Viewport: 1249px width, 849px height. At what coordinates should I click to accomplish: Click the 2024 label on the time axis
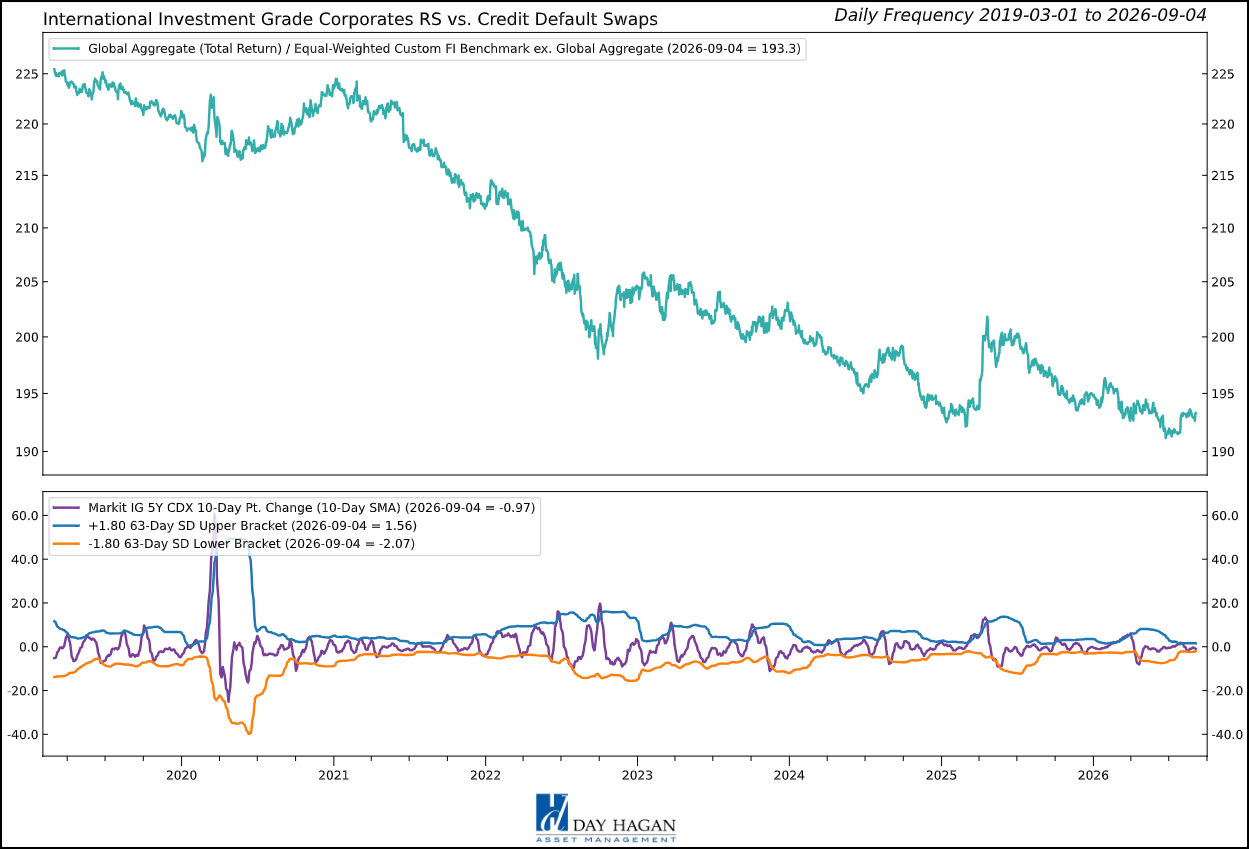coord(789,775)
